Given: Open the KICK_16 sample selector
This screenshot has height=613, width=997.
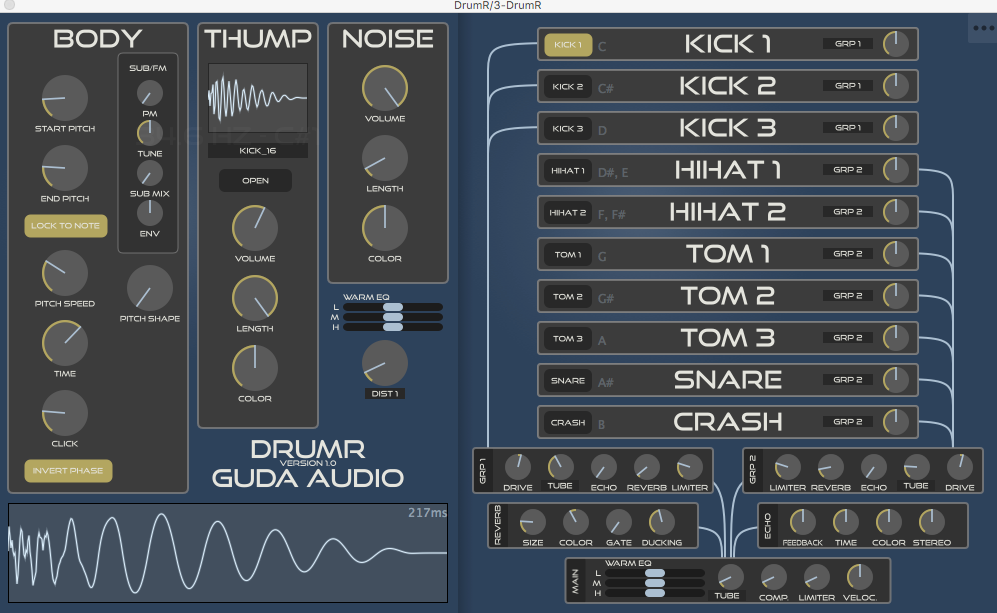Looking at the screenshot, I should tap(258, 151).
